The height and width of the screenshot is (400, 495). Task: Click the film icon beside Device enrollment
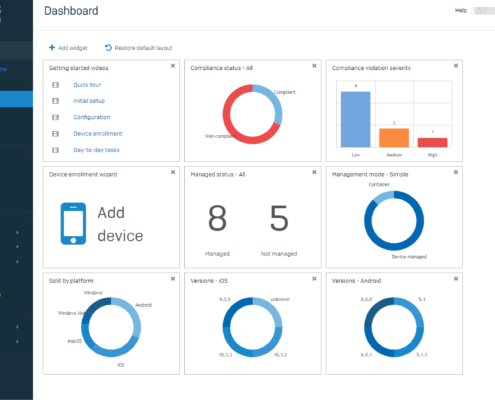tap(56, 134)
